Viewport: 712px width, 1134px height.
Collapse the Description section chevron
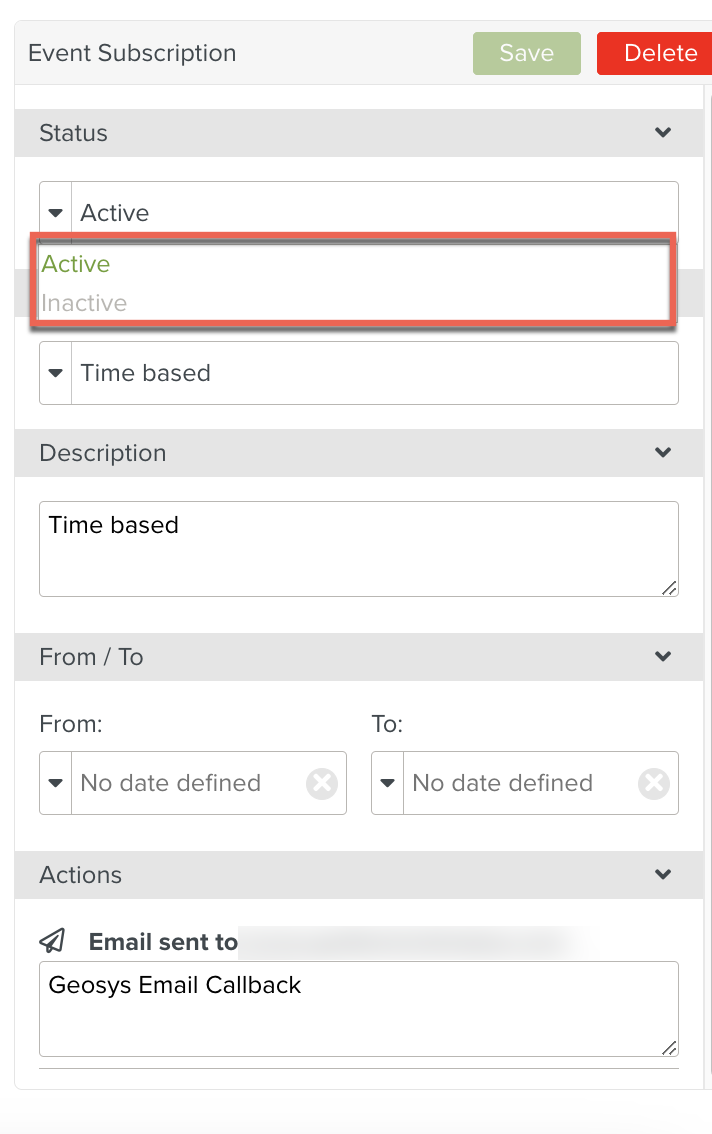coord(662,453)
